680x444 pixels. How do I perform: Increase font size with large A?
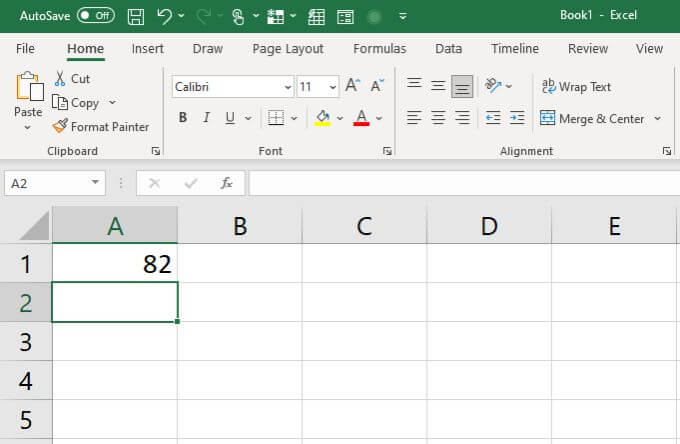(353, 85)
